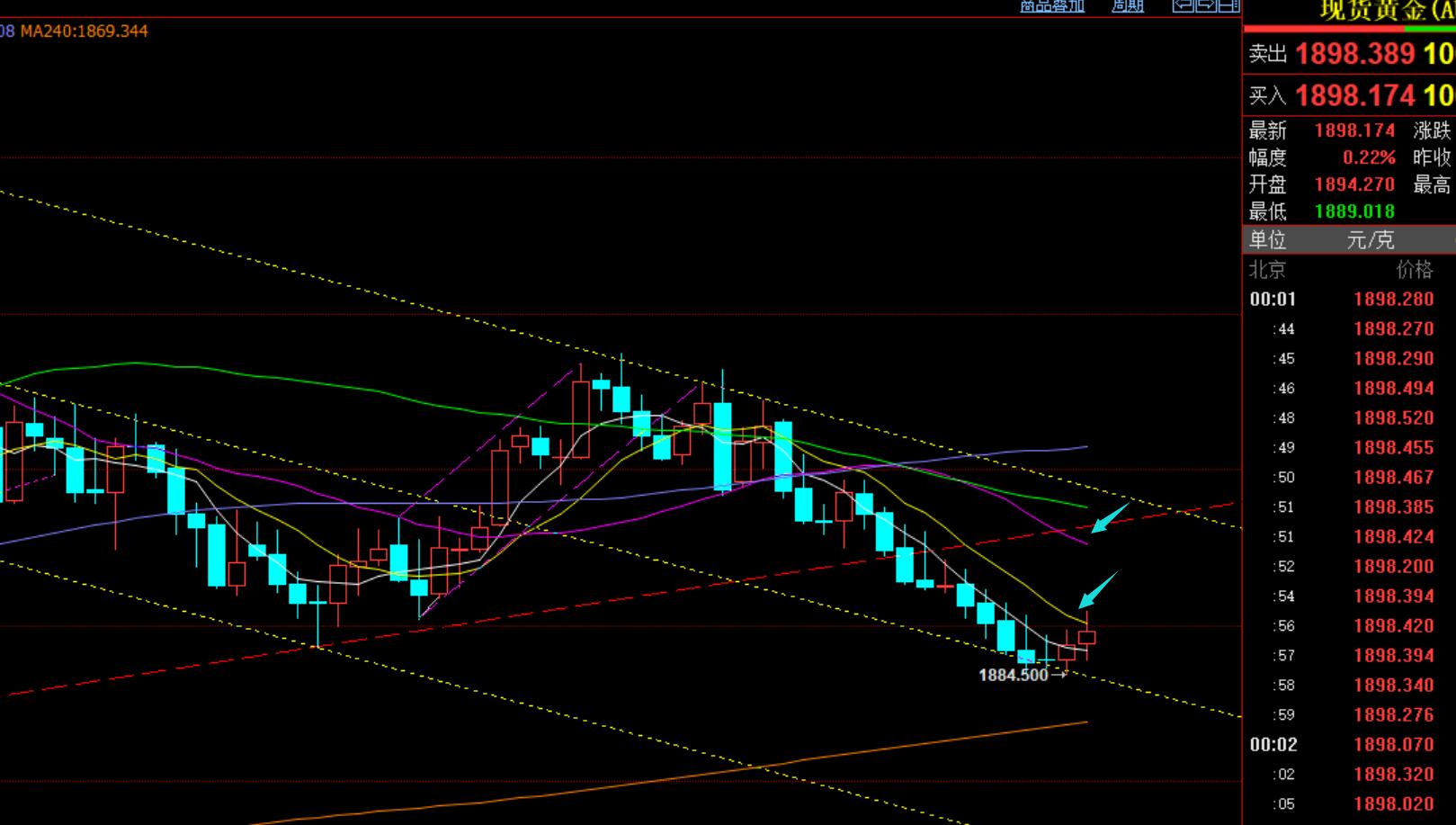Click the red-green buy/sell ratio bar
Image resolution: width=1456 pixels, height=825 pixels.
[1349, 30]
